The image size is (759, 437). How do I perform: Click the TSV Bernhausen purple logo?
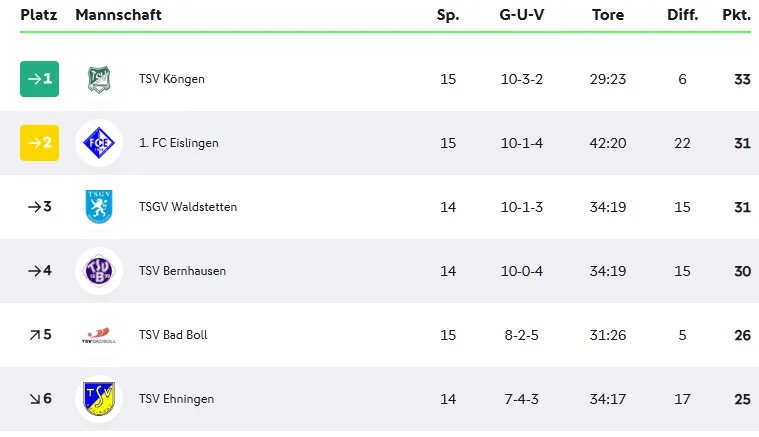(x=99, y=271)
